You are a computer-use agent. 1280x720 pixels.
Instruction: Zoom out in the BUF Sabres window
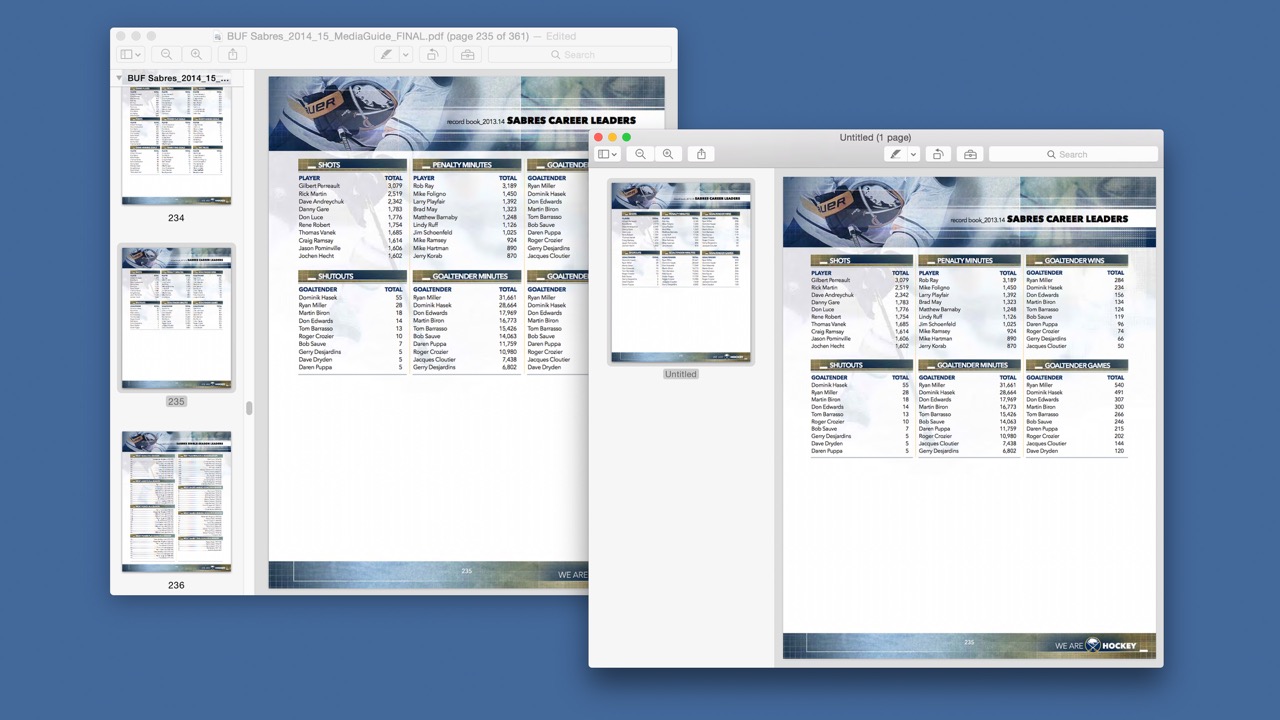pyautogui.click(x=166, y=54)
